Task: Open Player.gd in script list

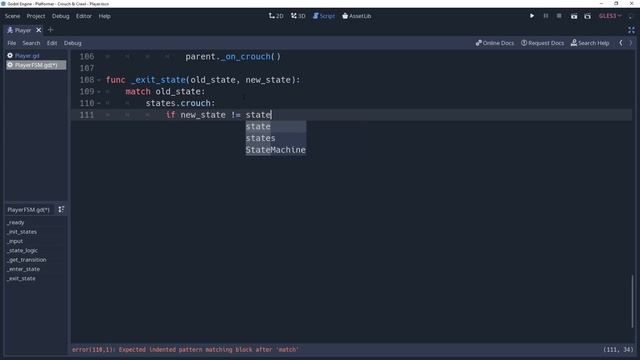Action: click(x=36, y=56)
